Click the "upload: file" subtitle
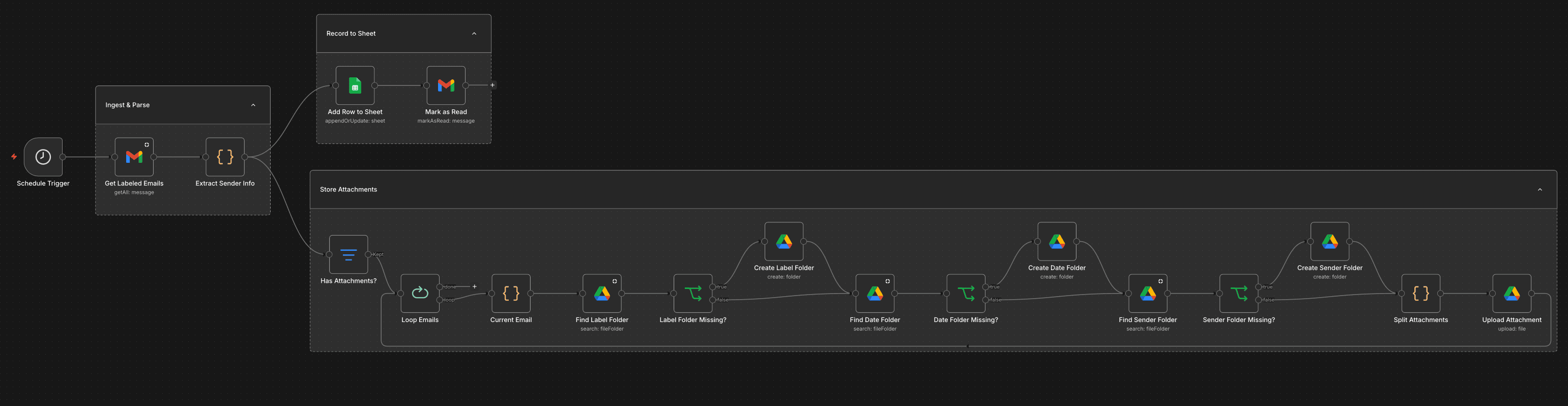 [x=1512, y=329]
